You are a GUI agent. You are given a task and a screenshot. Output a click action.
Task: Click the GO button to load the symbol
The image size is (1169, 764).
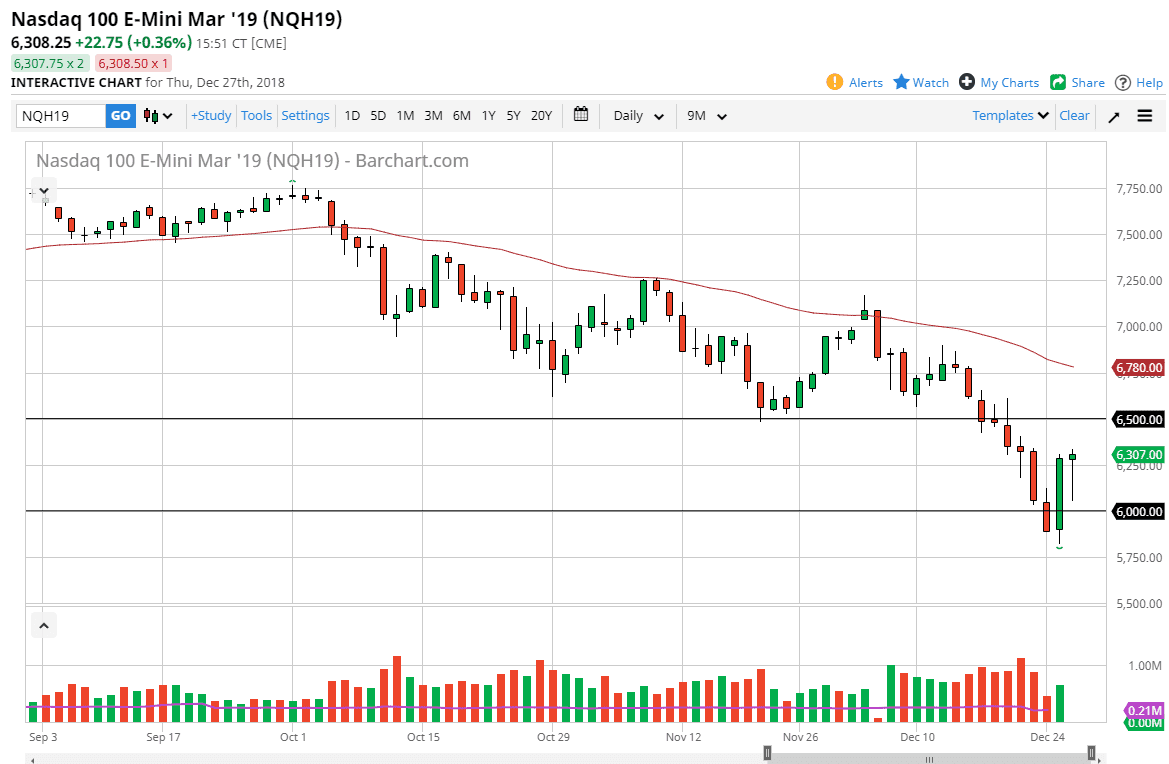coord(119,115)
